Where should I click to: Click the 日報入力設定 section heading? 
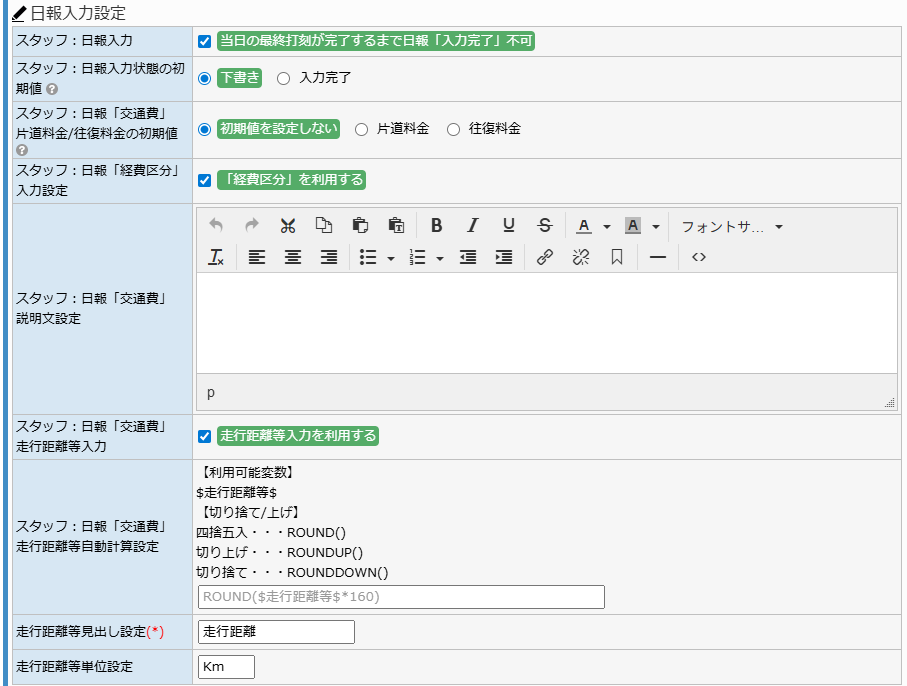coord(78,13)
